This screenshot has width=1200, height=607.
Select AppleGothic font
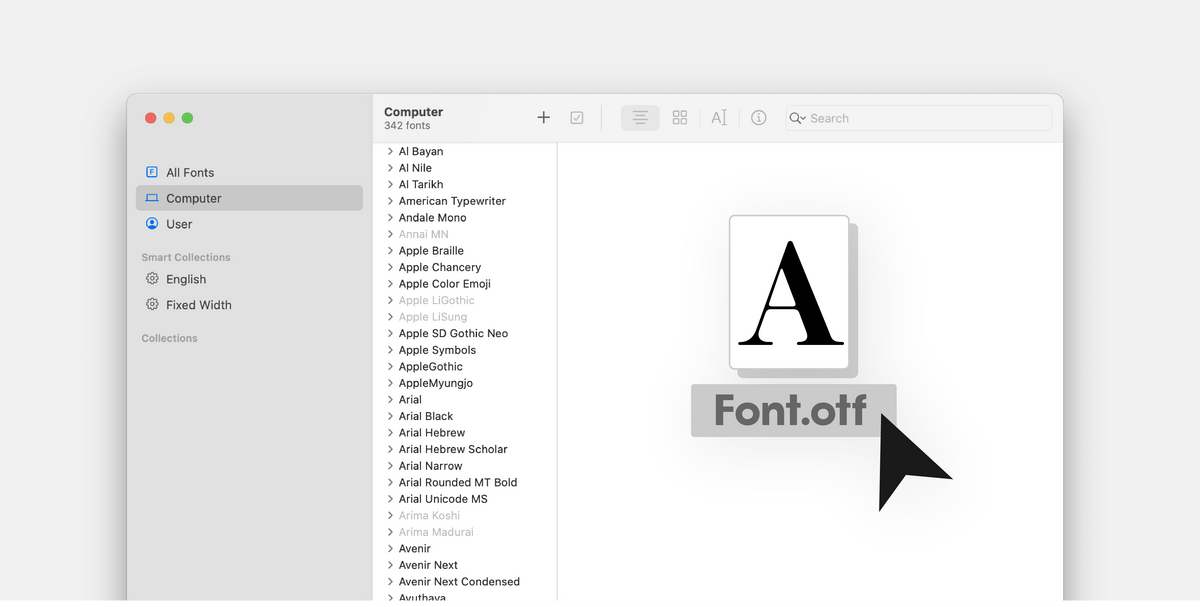coord(431,366)
